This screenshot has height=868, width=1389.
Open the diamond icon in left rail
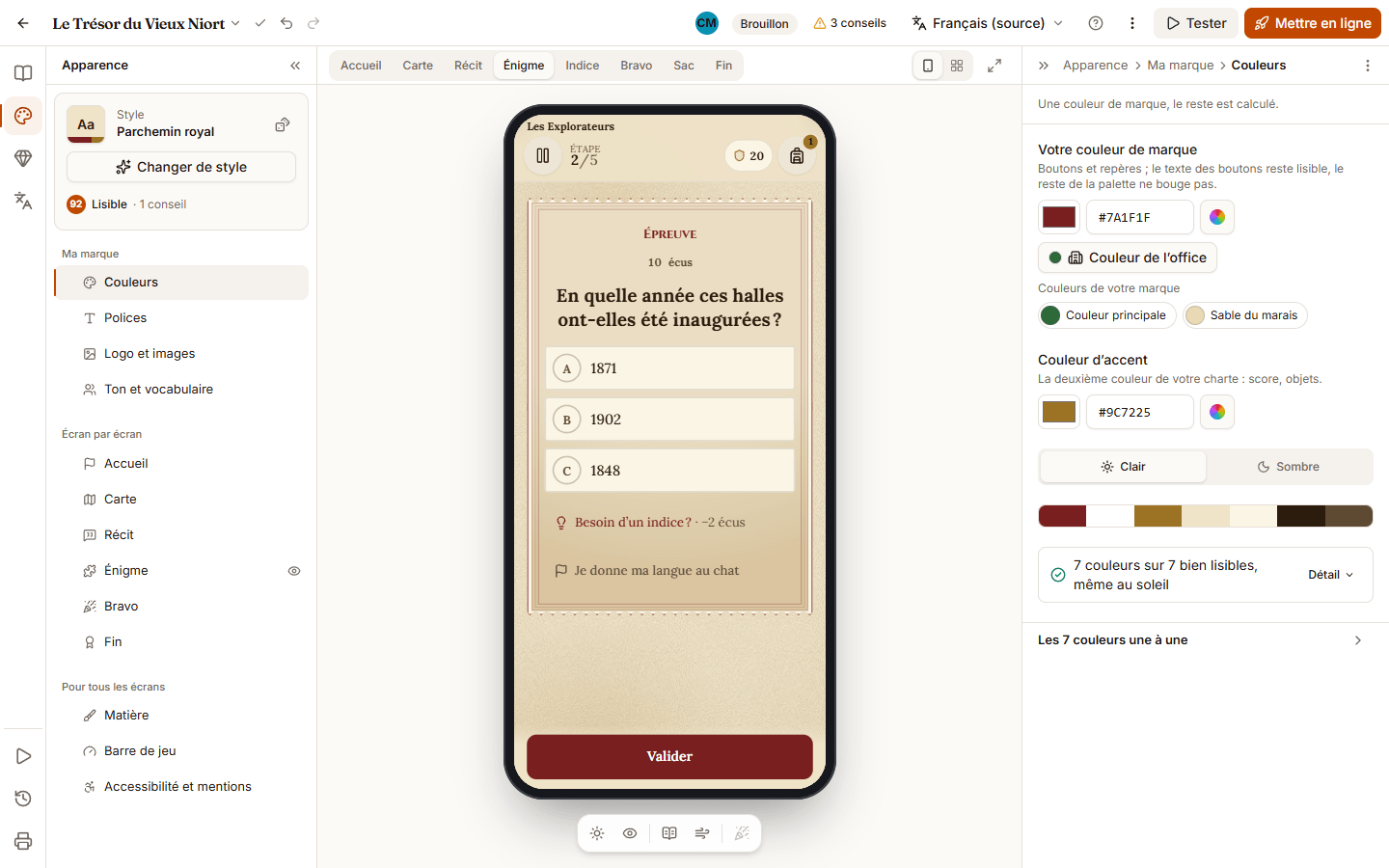(23, 158)
